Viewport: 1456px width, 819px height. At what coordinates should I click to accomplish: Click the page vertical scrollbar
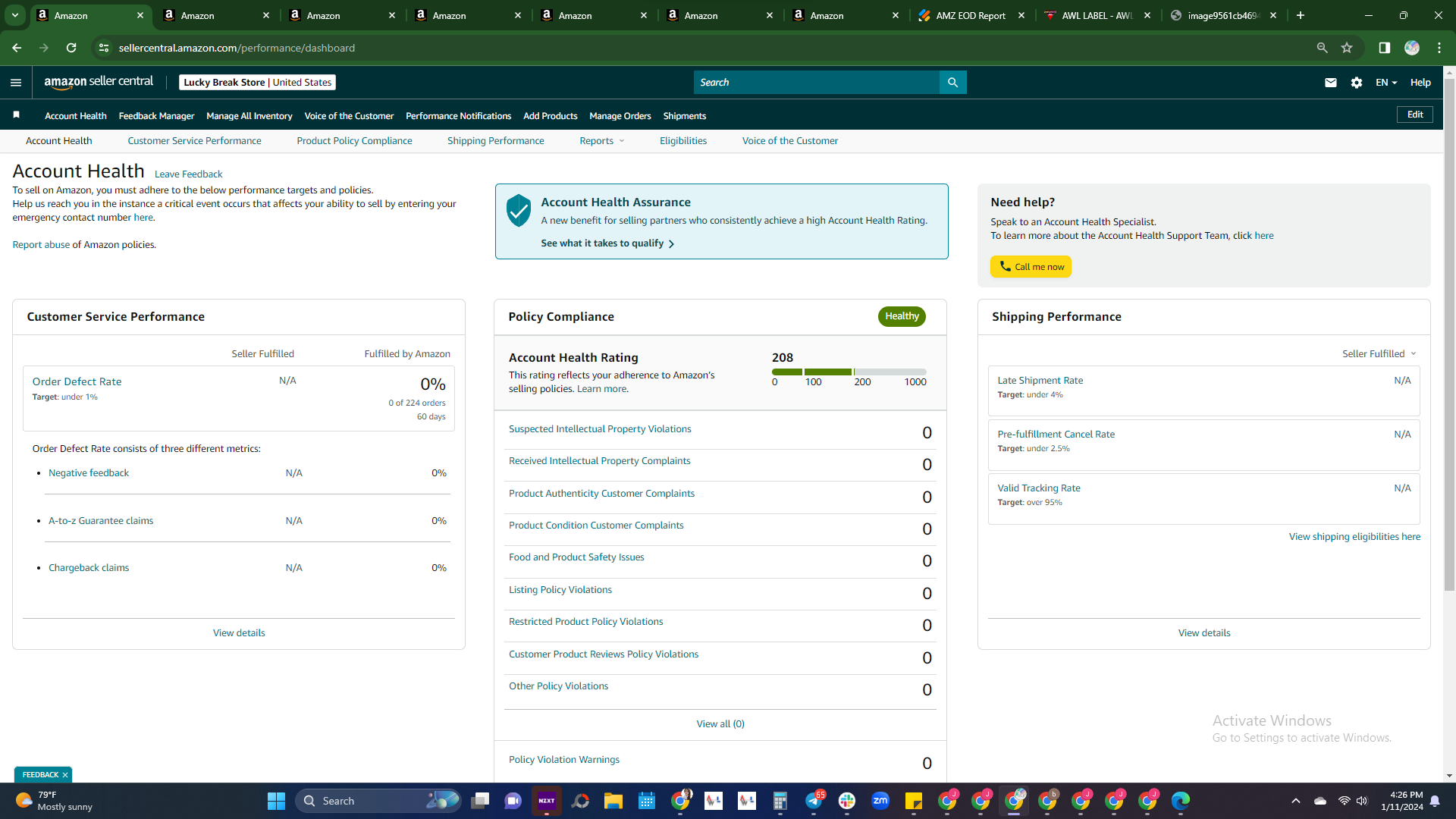tap(1449, 334)
